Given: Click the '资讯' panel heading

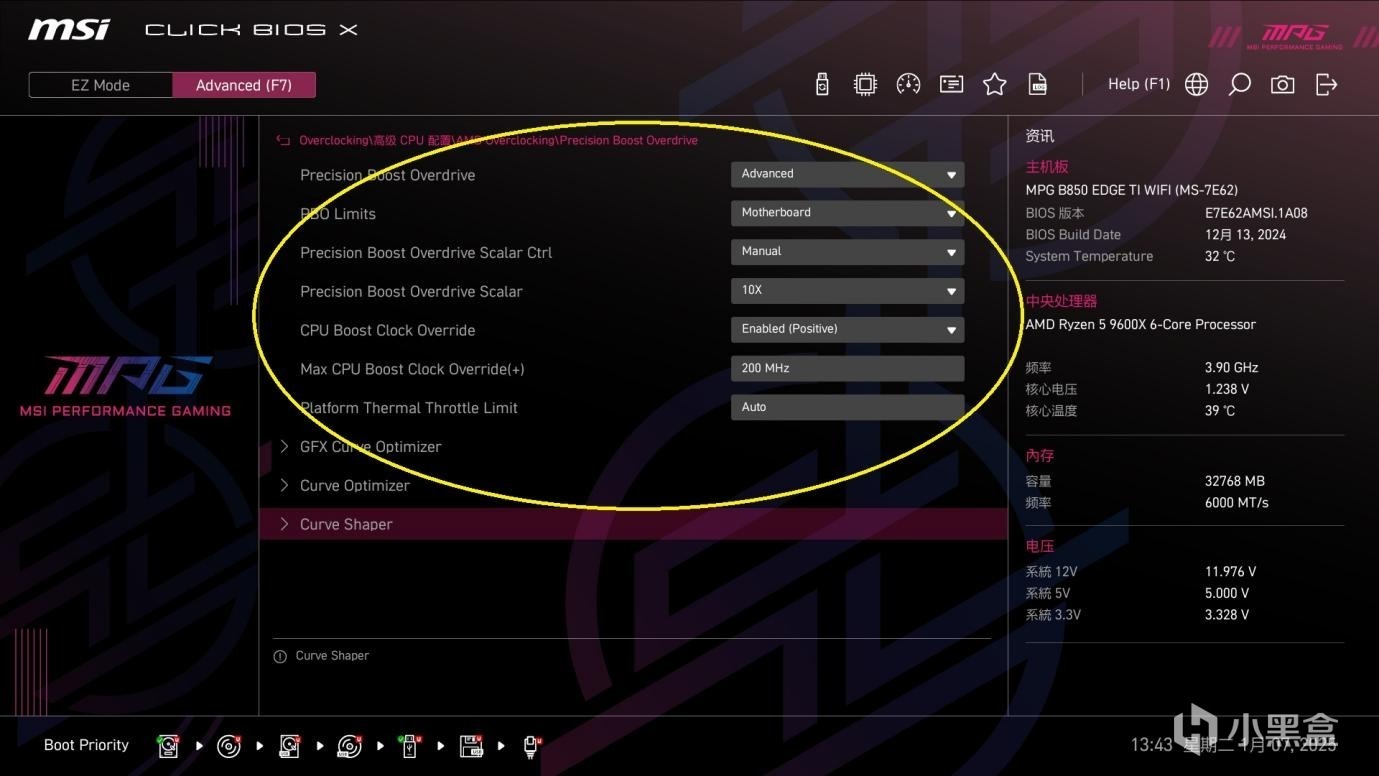Looking at the screenshot, I should coord(1039,136).
